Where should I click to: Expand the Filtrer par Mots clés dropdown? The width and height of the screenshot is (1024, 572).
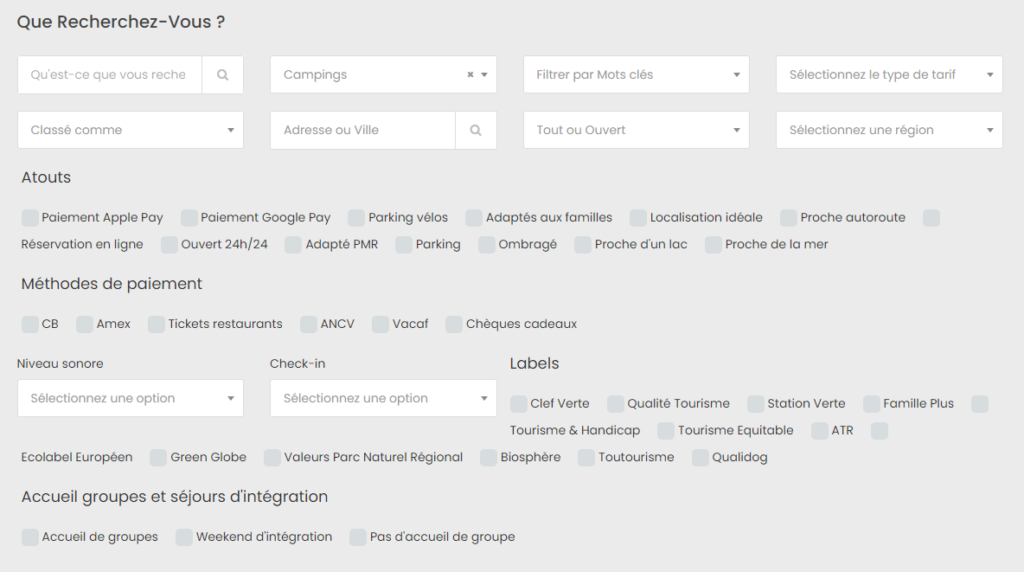pos(636,74)
